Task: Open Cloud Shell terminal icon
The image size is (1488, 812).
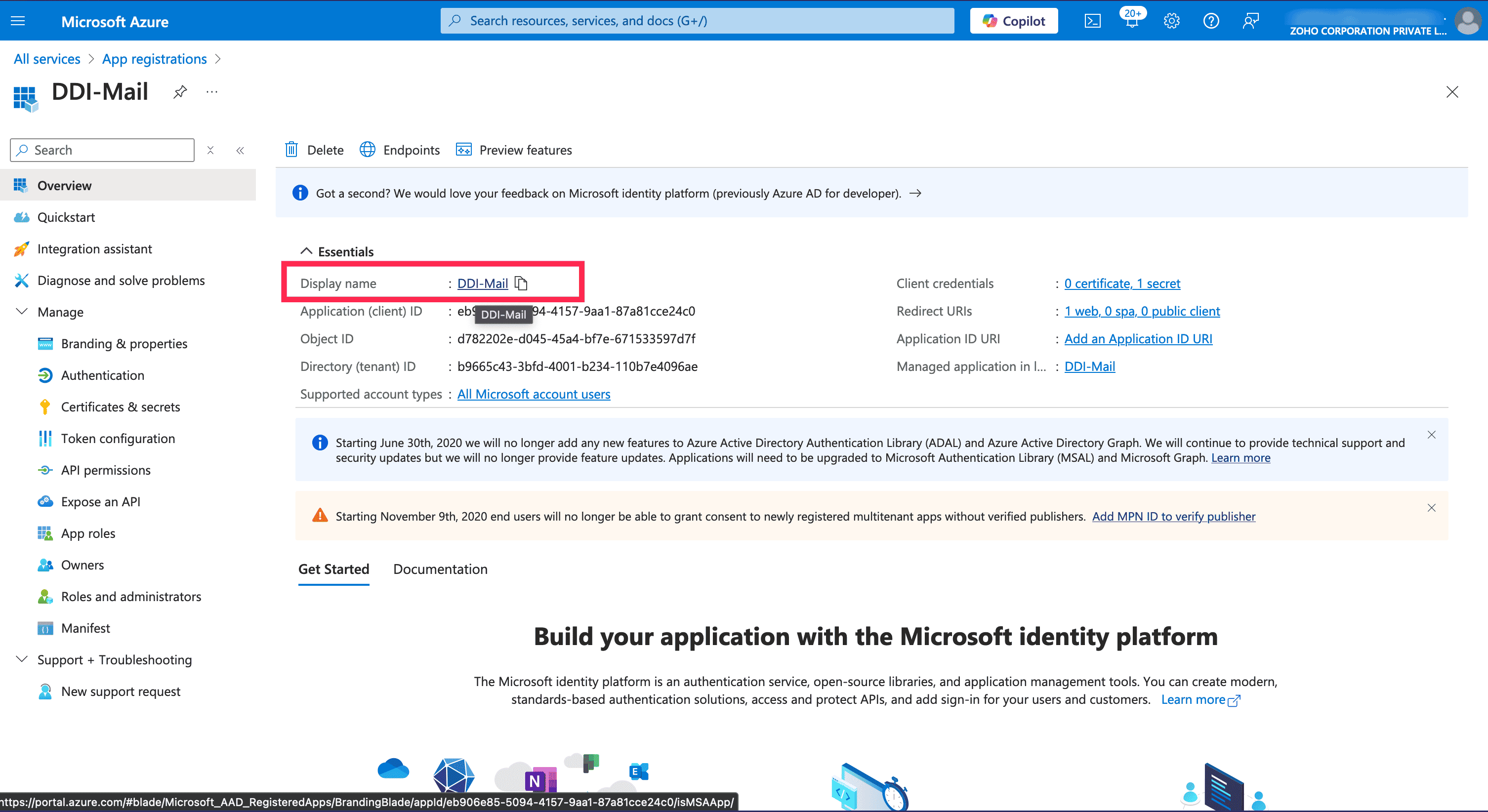Action: click(1092, 21)
